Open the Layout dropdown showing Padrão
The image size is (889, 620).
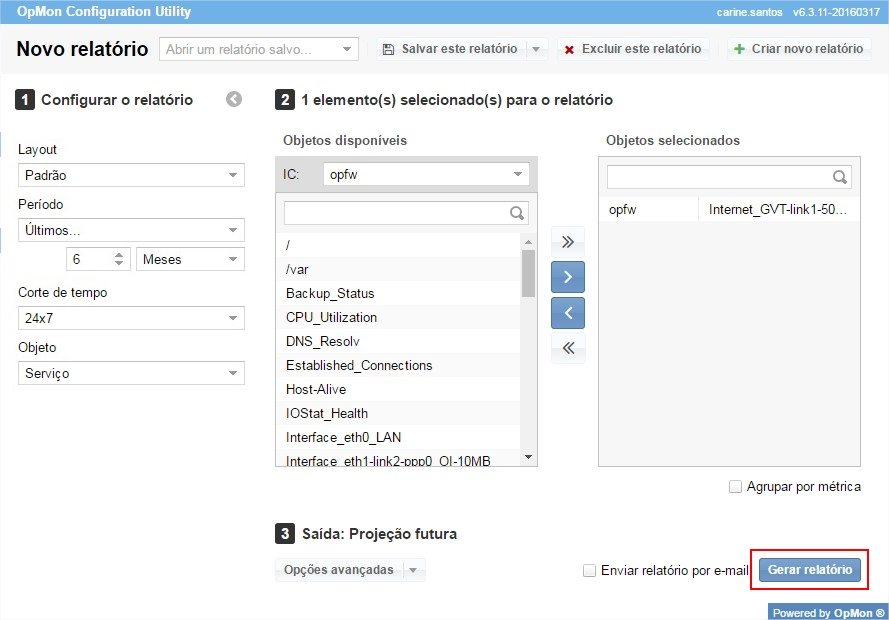pos(131,175)
